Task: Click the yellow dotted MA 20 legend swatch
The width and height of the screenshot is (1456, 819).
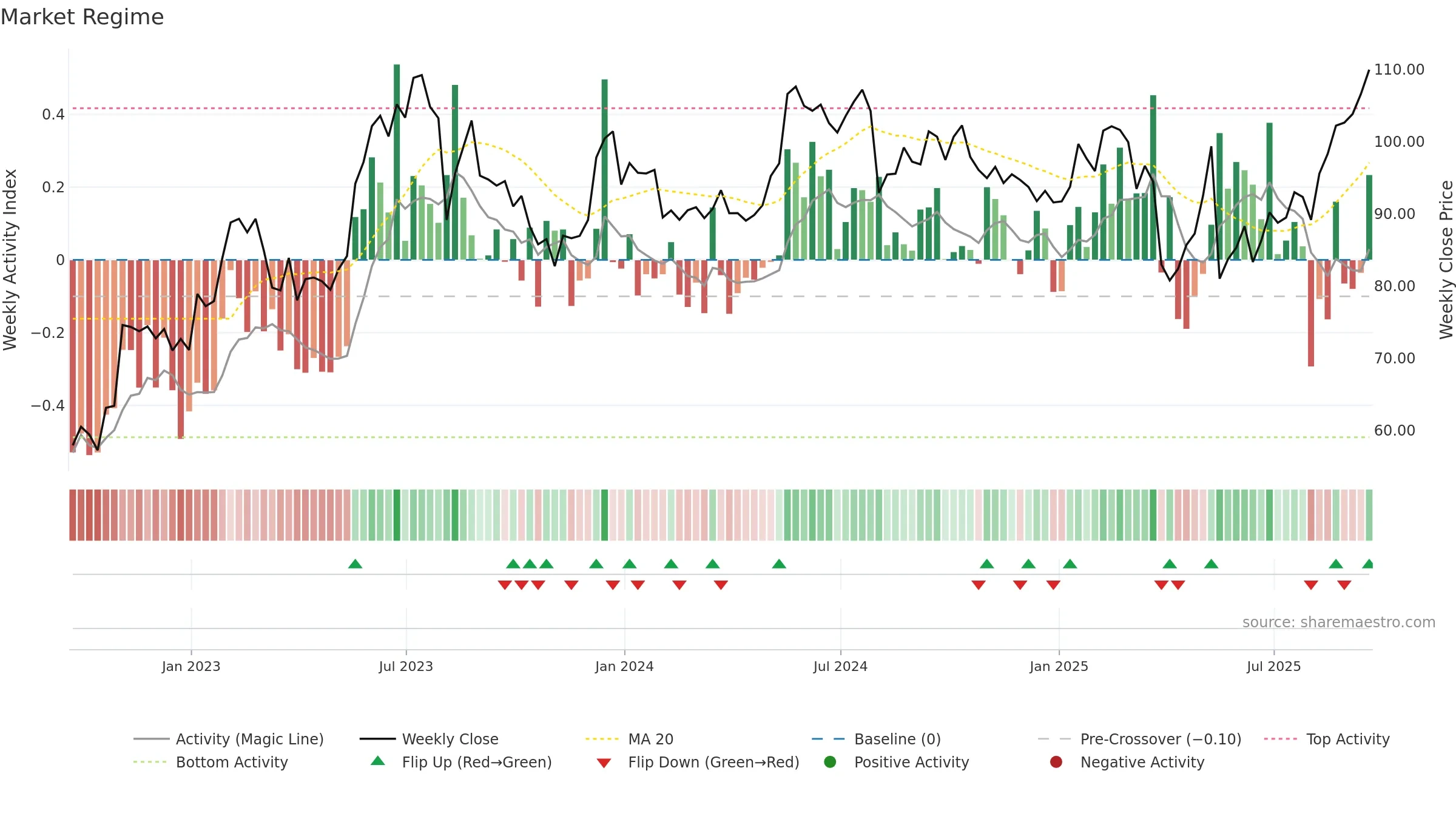Action: [602, 739]
